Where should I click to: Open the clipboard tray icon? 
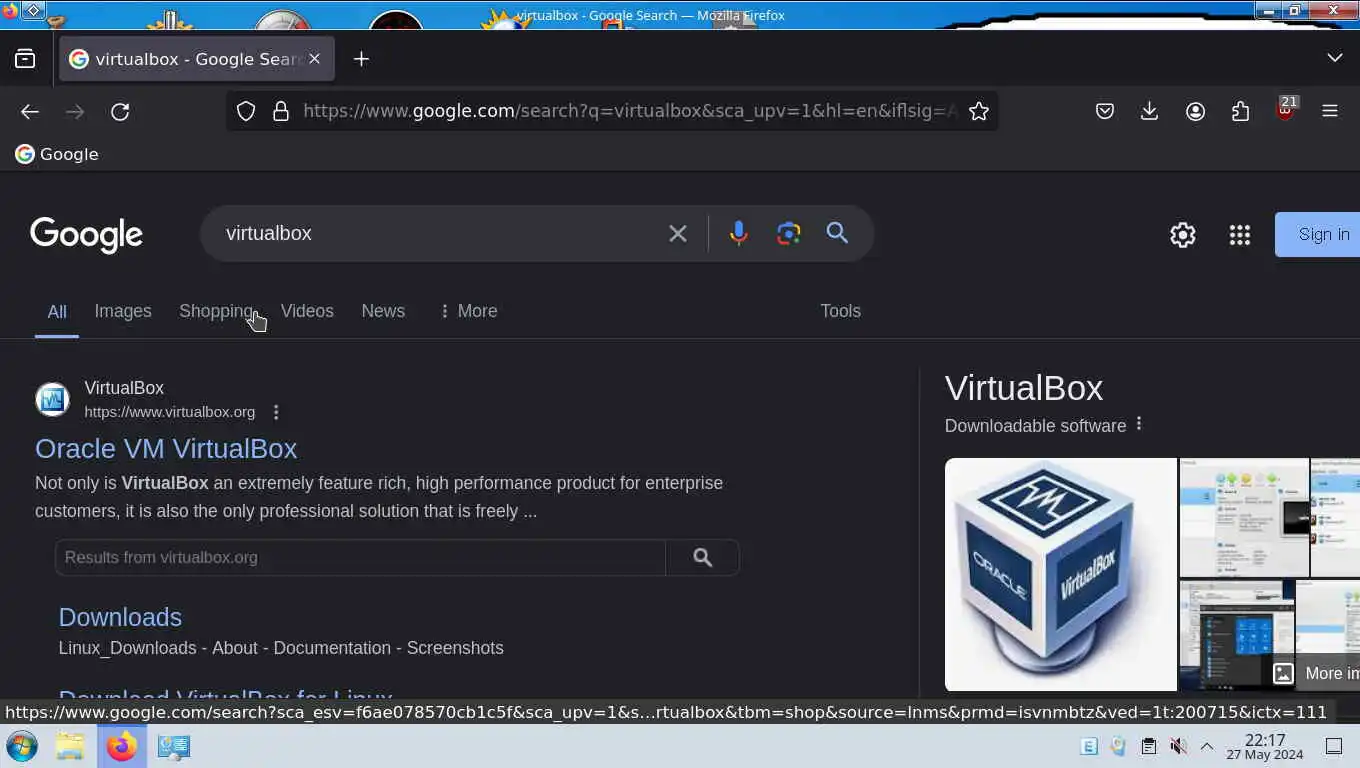tap(1149, 746)
